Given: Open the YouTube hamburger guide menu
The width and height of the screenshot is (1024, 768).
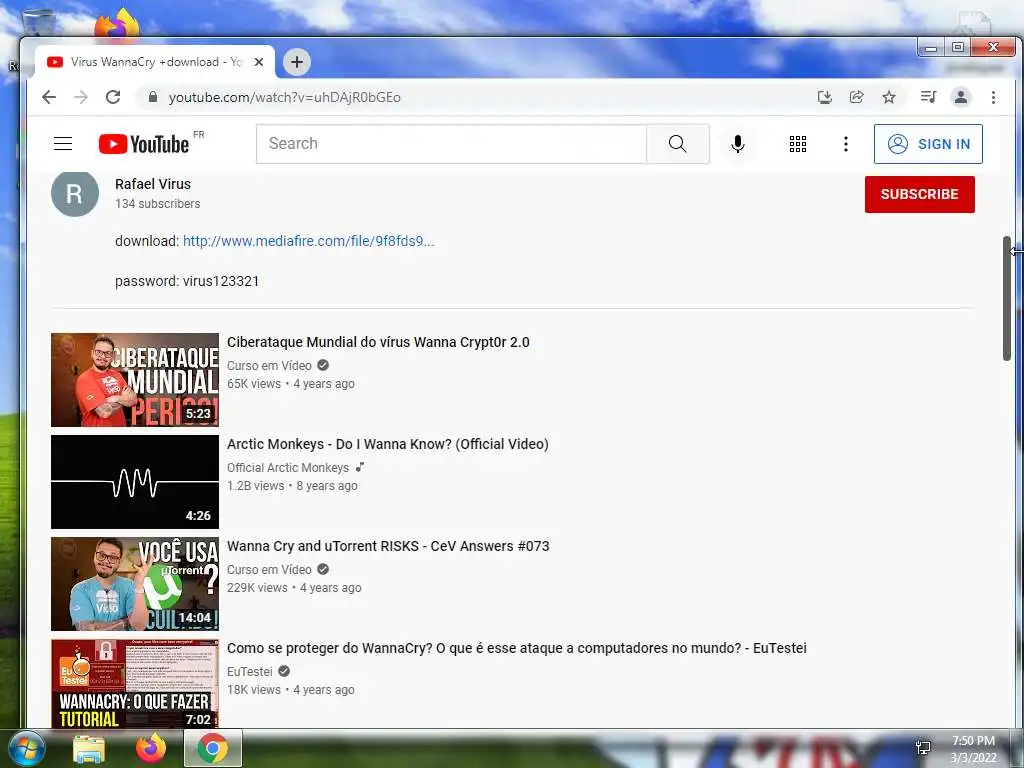Looking at the screenshot, I should (x=63, y=144).
